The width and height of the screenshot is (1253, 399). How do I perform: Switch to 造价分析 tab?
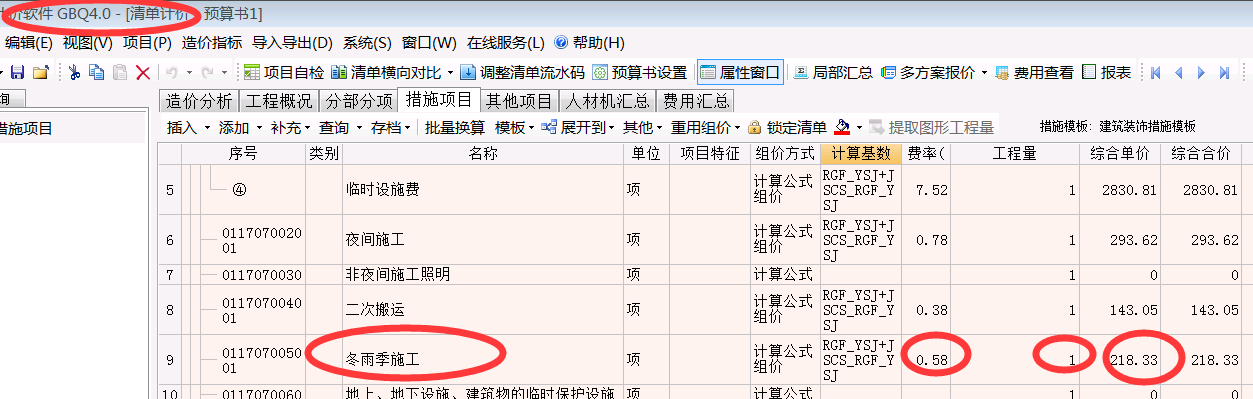pos(199,101)
